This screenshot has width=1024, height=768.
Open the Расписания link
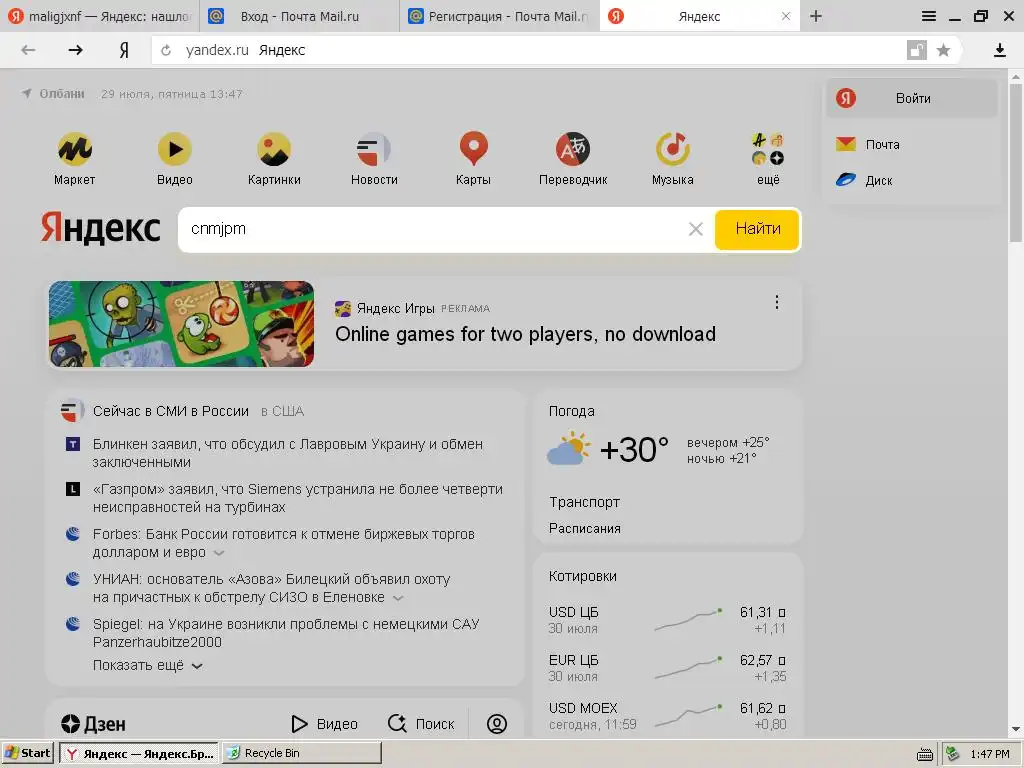[584, 528]
